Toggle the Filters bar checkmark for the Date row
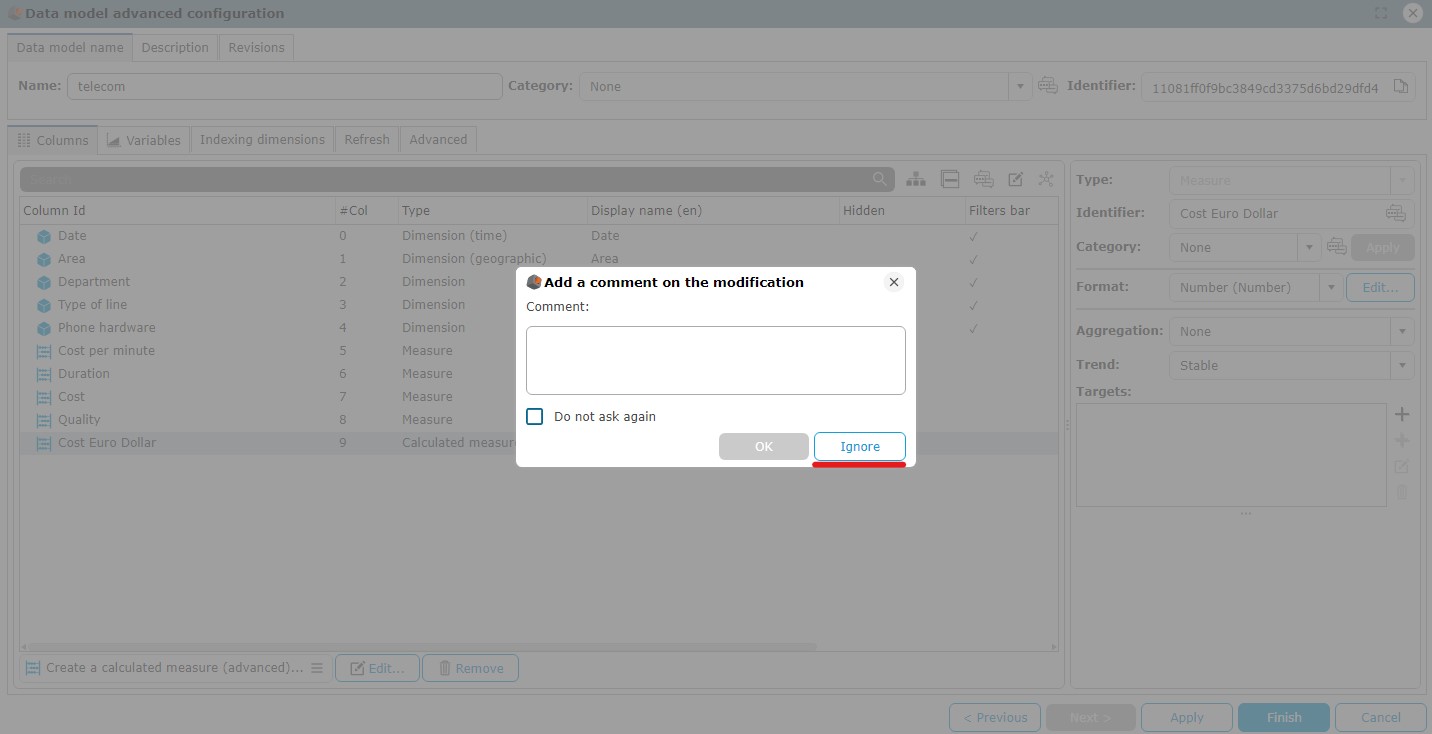Screen dimensions: 1432x734 (x=973, y=236)
